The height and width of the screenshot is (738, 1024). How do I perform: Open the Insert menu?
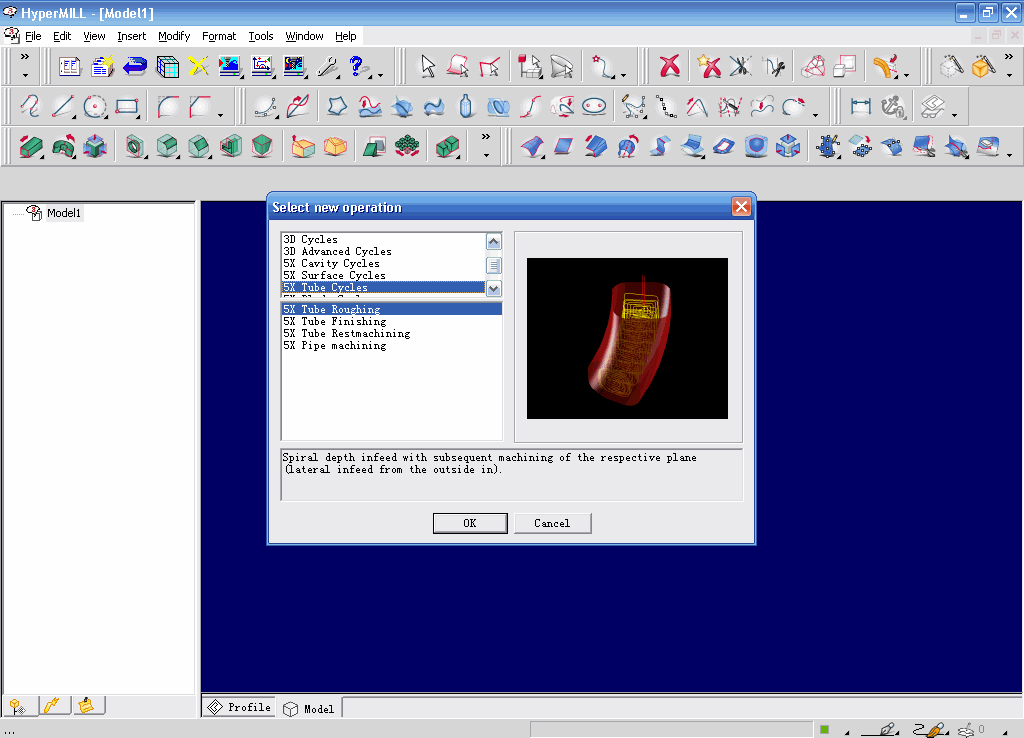coord(131,36)
